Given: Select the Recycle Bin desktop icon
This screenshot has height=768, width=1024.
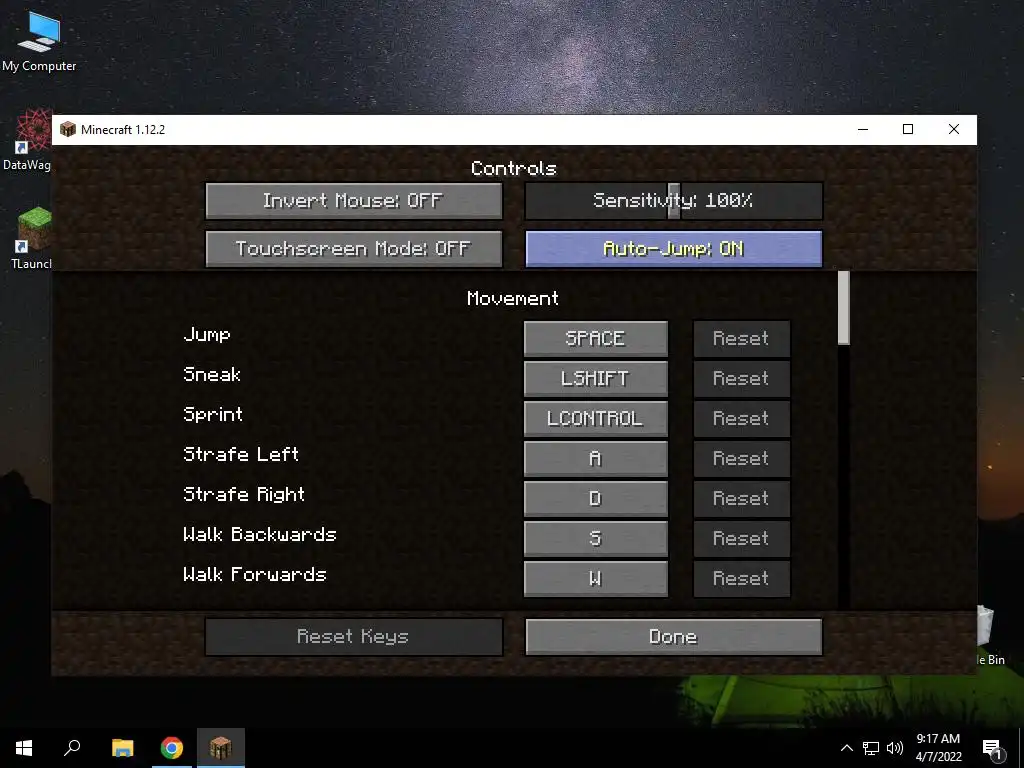Looking at the screenshot, I should pyautogui.click(x=990, y=635).
